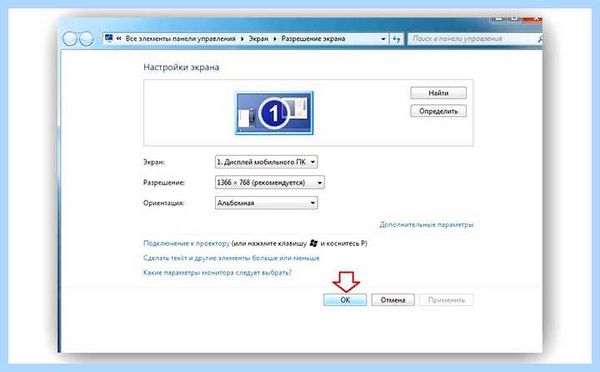Click the 'Экран:' label

[154, 162]
